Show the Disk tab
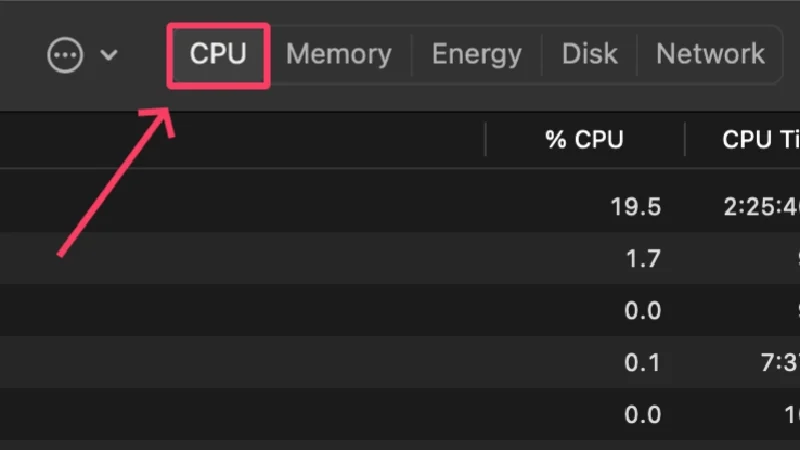Image resolution: width=800 pixels, height=450 pixels. pyautogui.click(x=590, y=54)
